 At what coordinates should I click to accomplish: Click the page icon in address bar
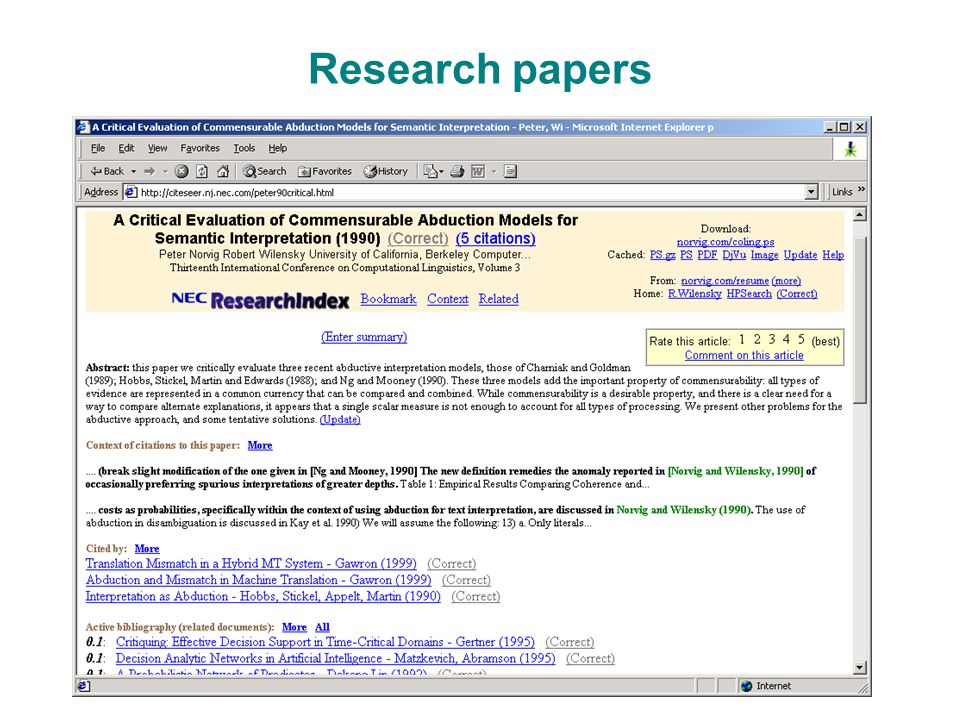[x=130, y=192]
